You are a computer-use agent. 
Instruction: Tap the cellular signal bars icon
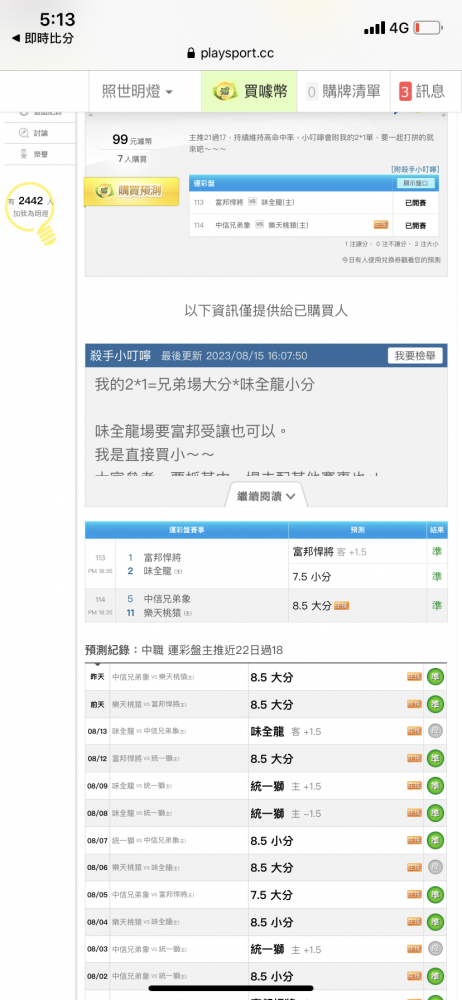point(375,28)
